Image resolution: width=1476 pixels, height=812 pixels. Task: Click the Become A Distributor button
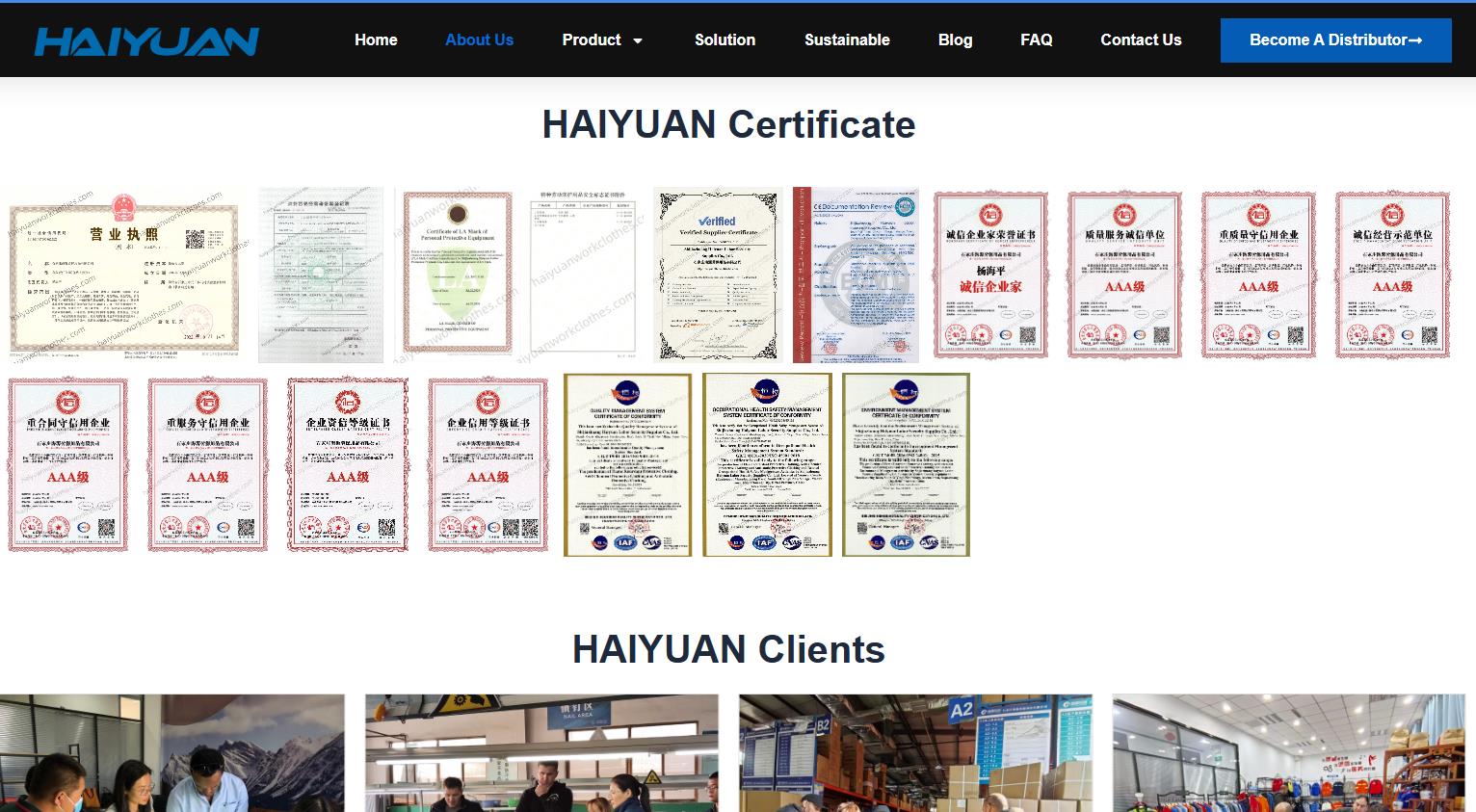1335,40
